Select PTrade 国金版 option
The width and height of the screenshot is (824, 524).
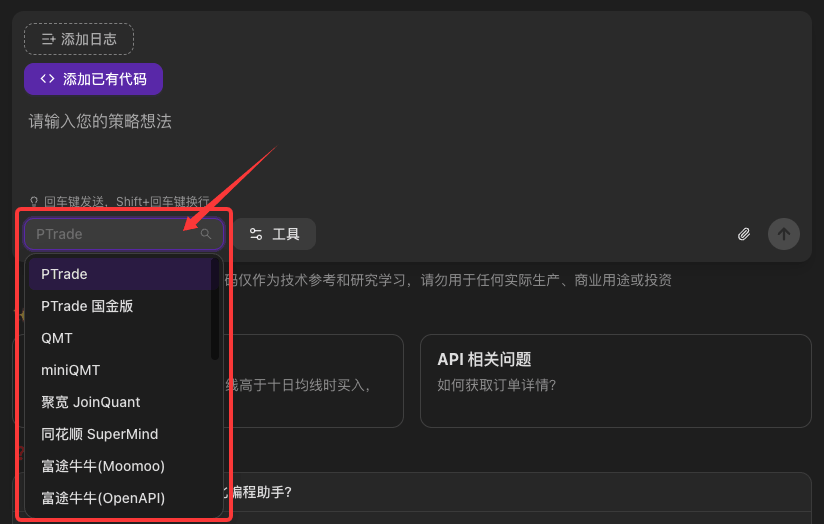[x=121, y=306]
